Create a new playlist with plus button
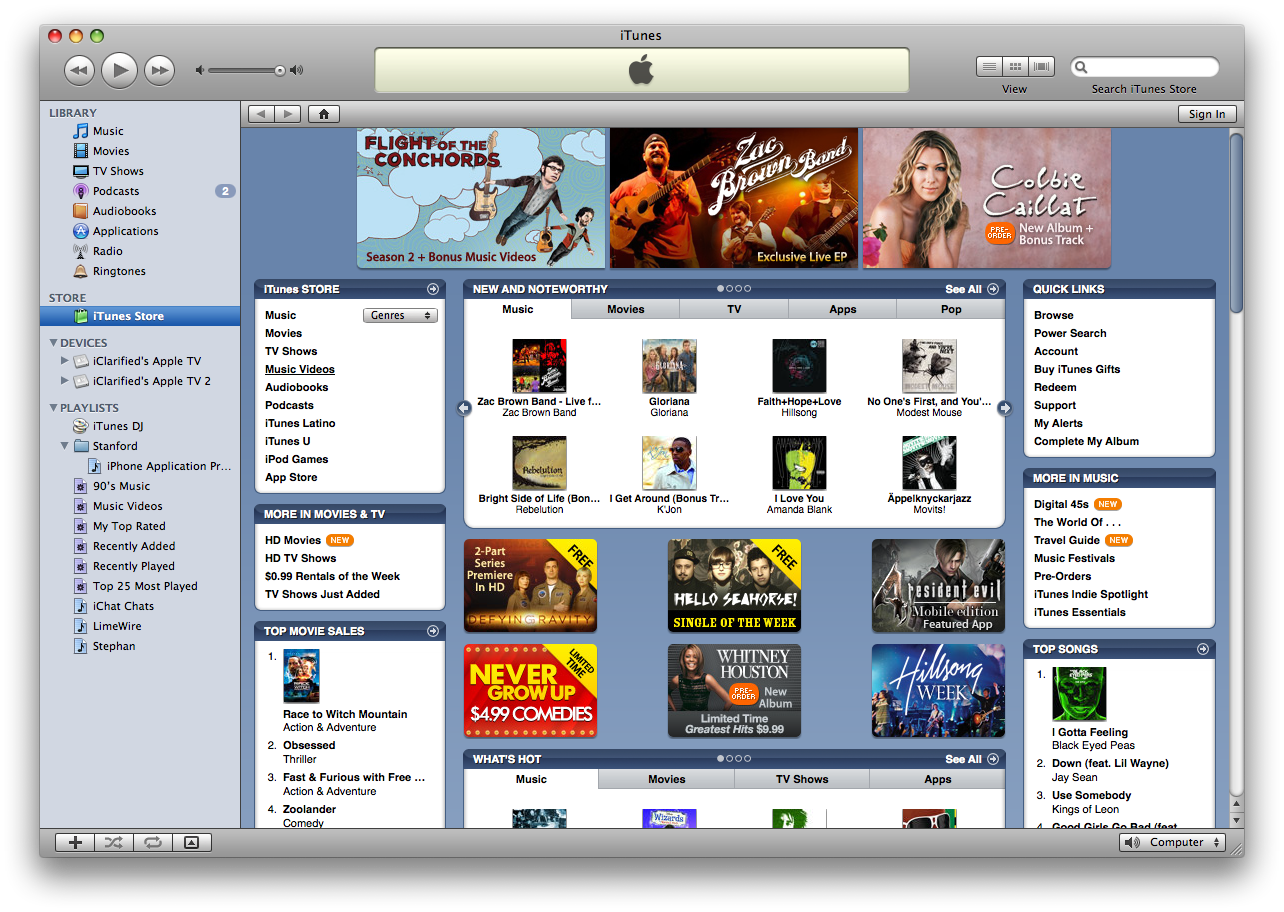This screenshot has width=1284, height=912. pyautogui.click(x=75, y=842)
